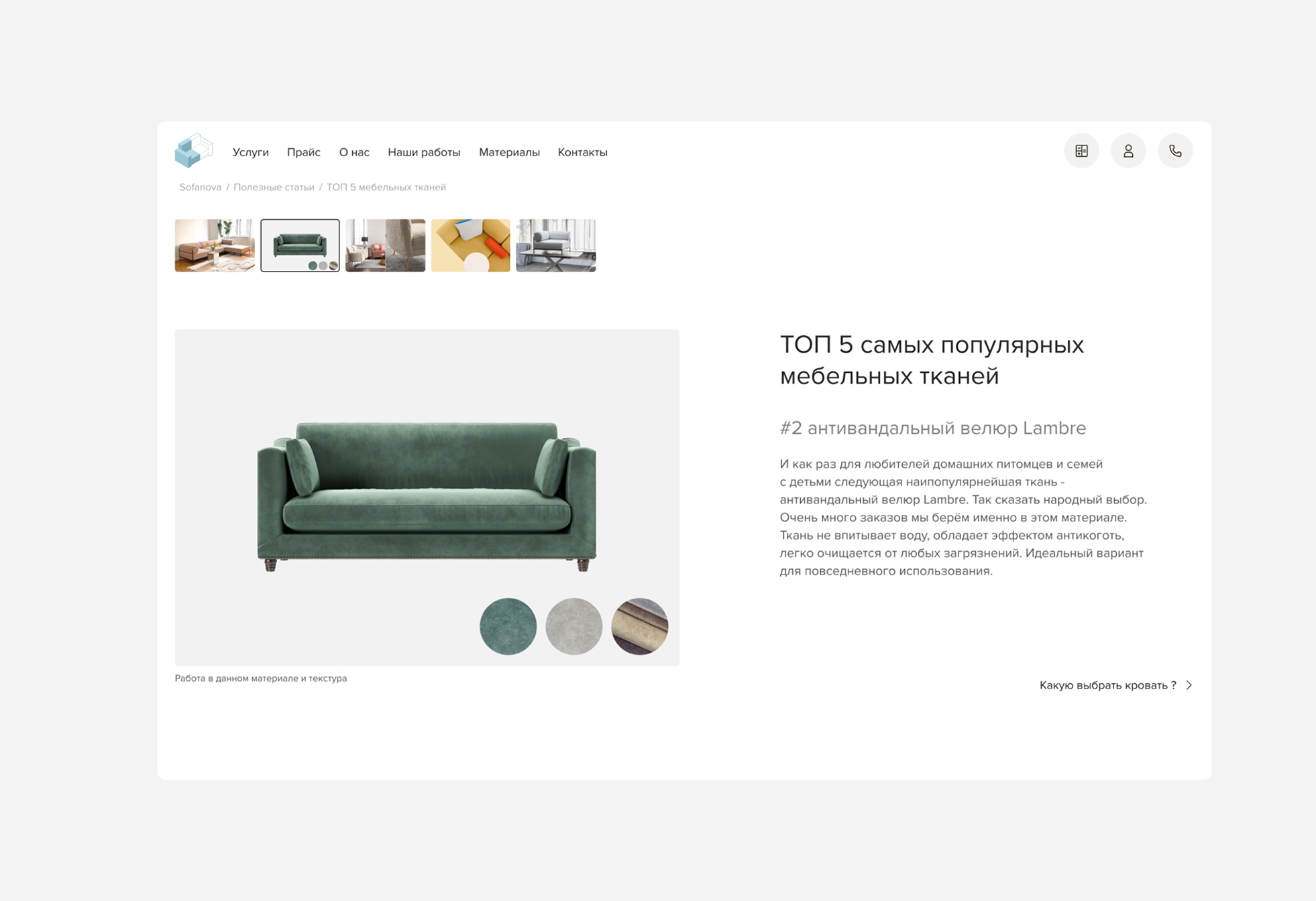The height and width of the screenshot is (901, 1316).
Task: Open the grey armchair thumbnail
Action: (x=556, y=245)
